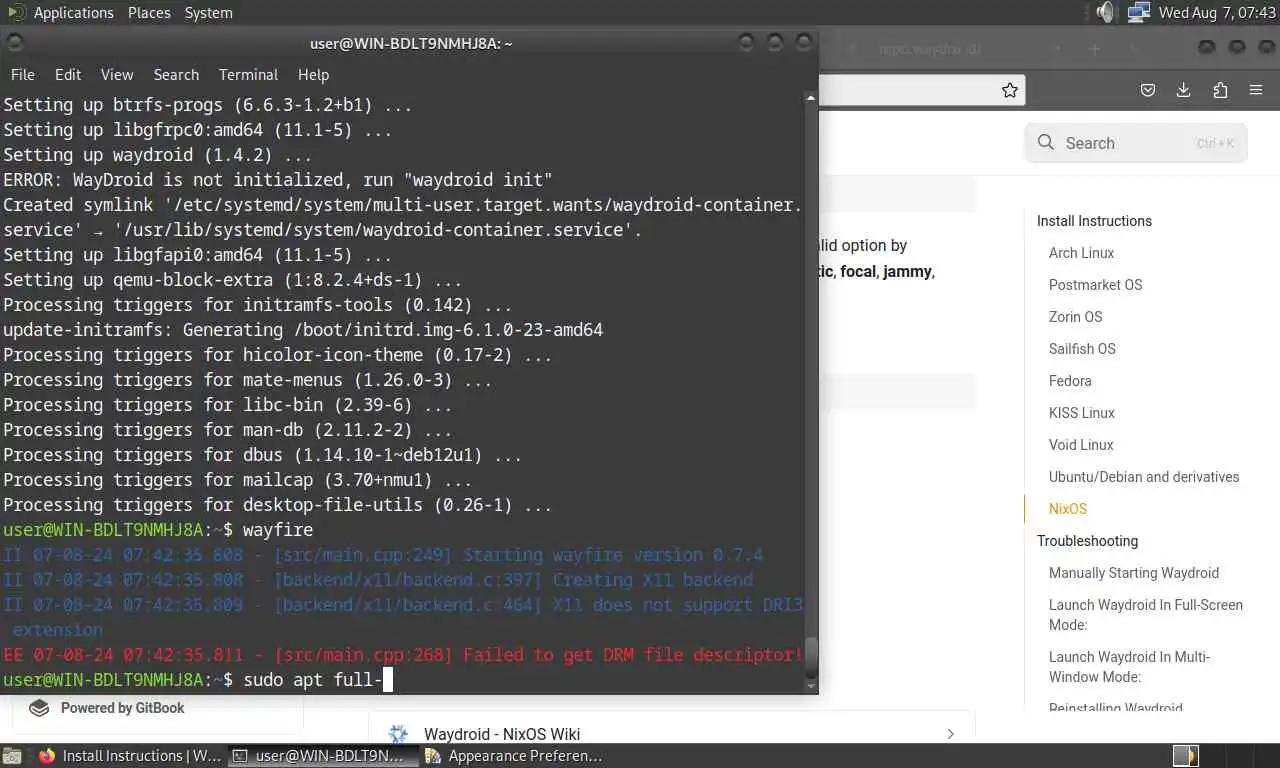Click the NixOS snowflake icon on the card
Viewport: 1280px width, 768px height.
[x=398, y=734]
